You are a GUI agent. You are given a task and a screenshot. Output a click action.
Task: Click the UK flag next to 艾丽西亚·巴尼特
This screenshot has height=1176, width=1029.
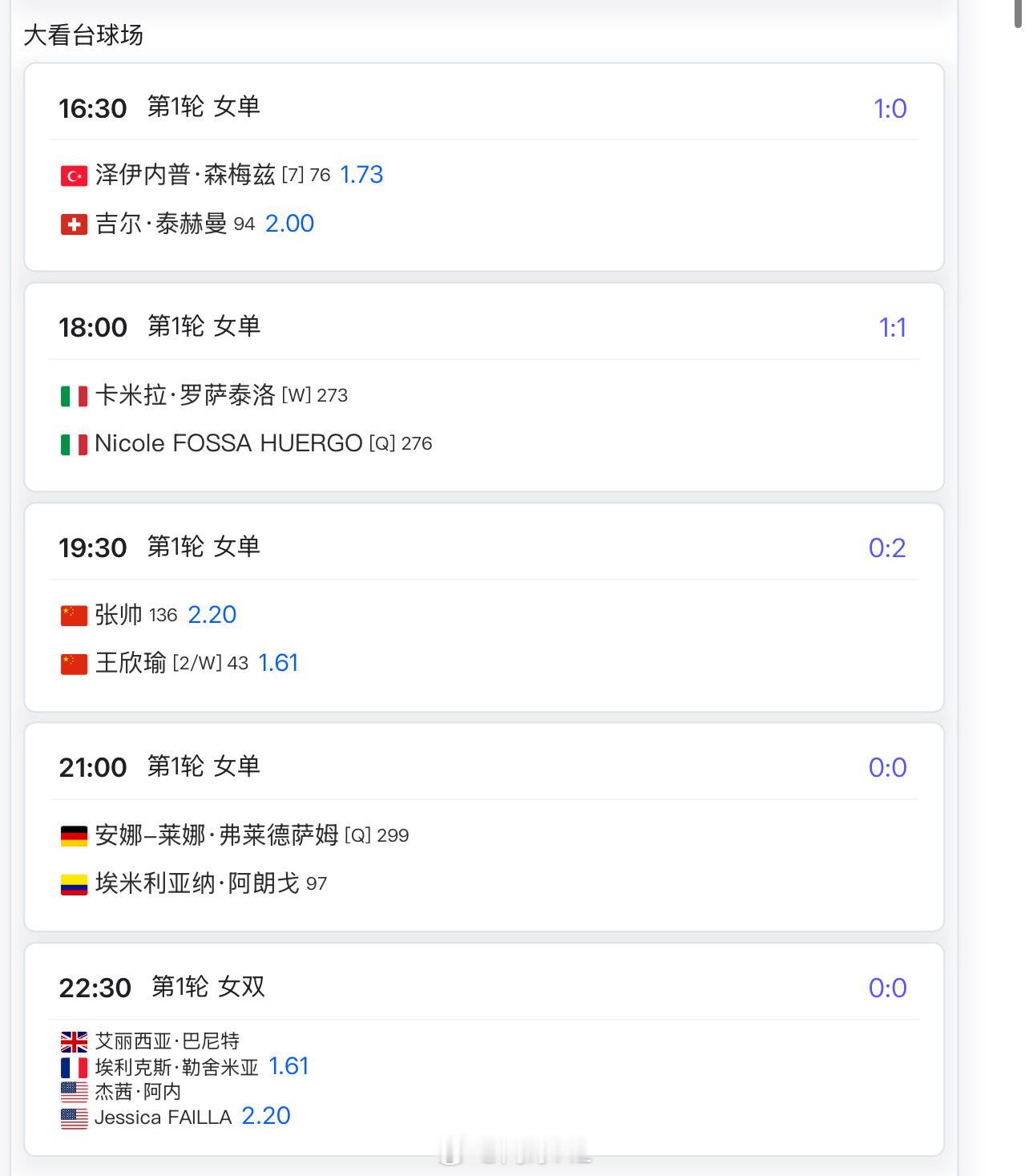point(74,1042)
